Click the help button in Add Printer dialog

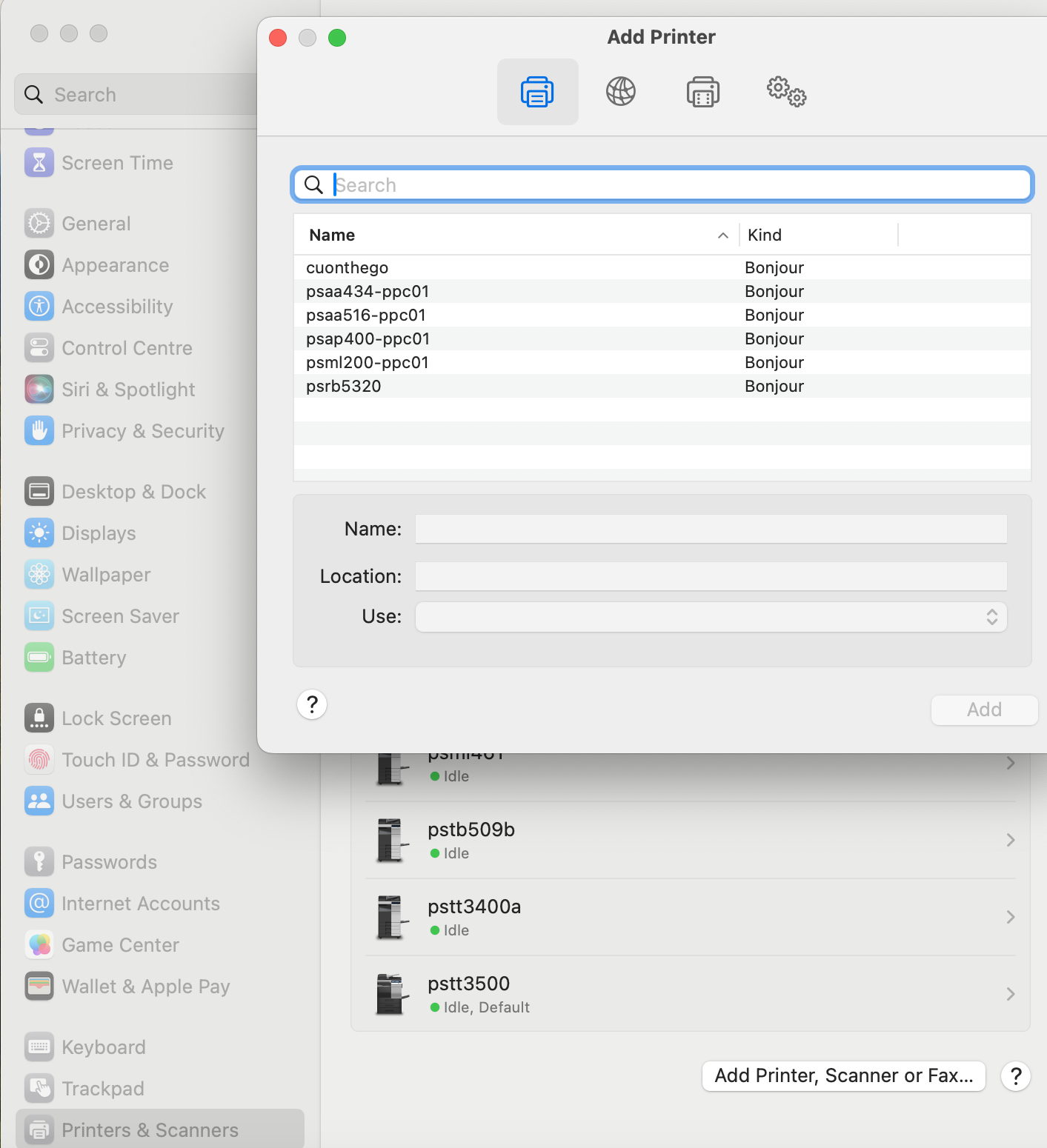coord(312,704)
